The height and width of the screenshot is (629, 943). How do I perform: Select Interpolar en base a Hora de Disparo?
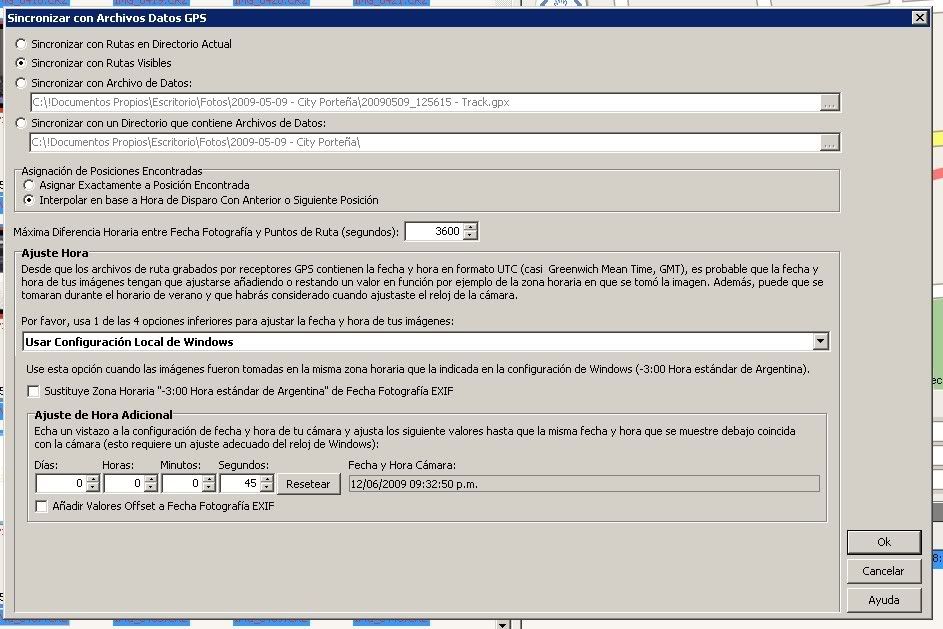tap(29, 200)
